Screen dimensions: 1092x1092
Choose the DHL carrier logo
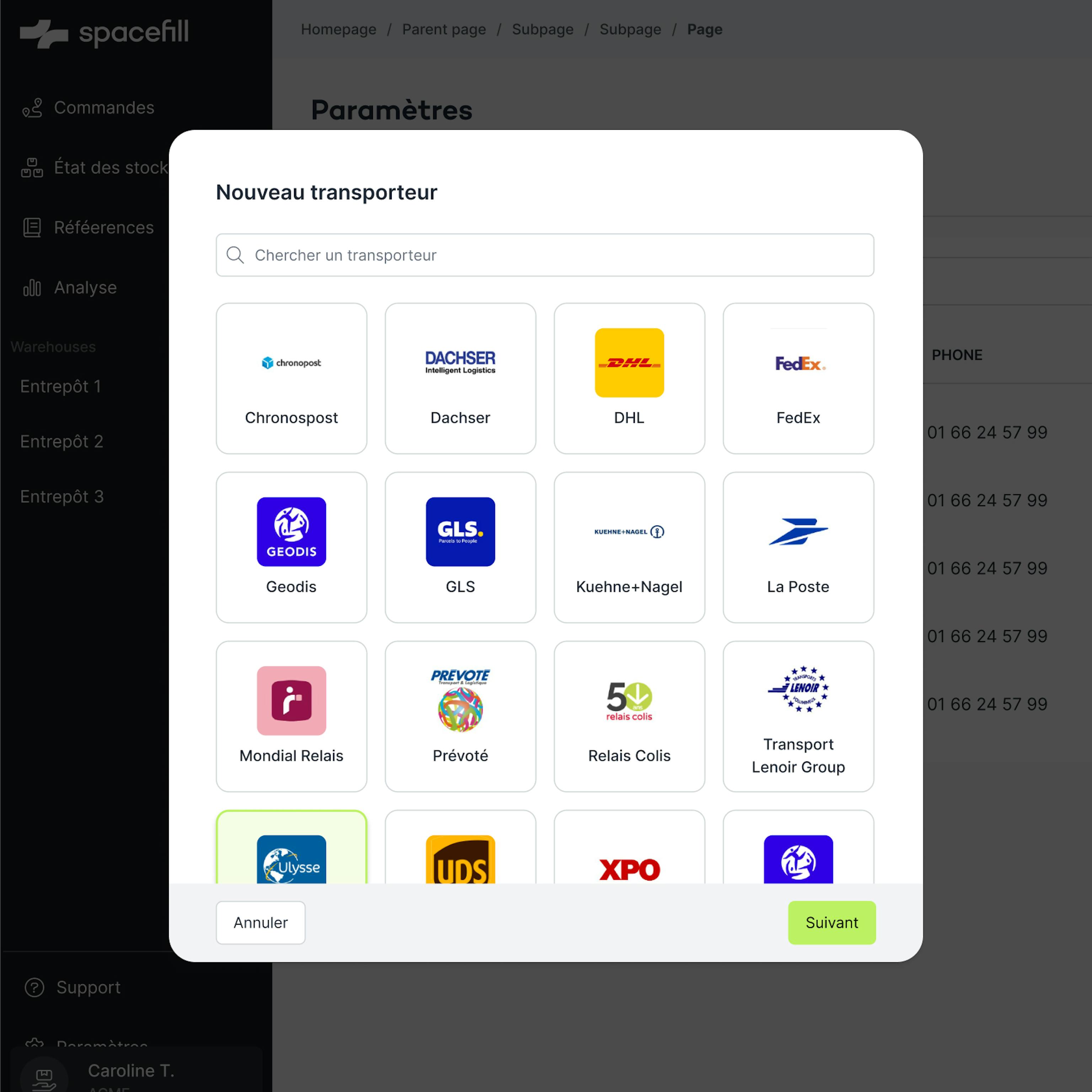pos(628,363)
